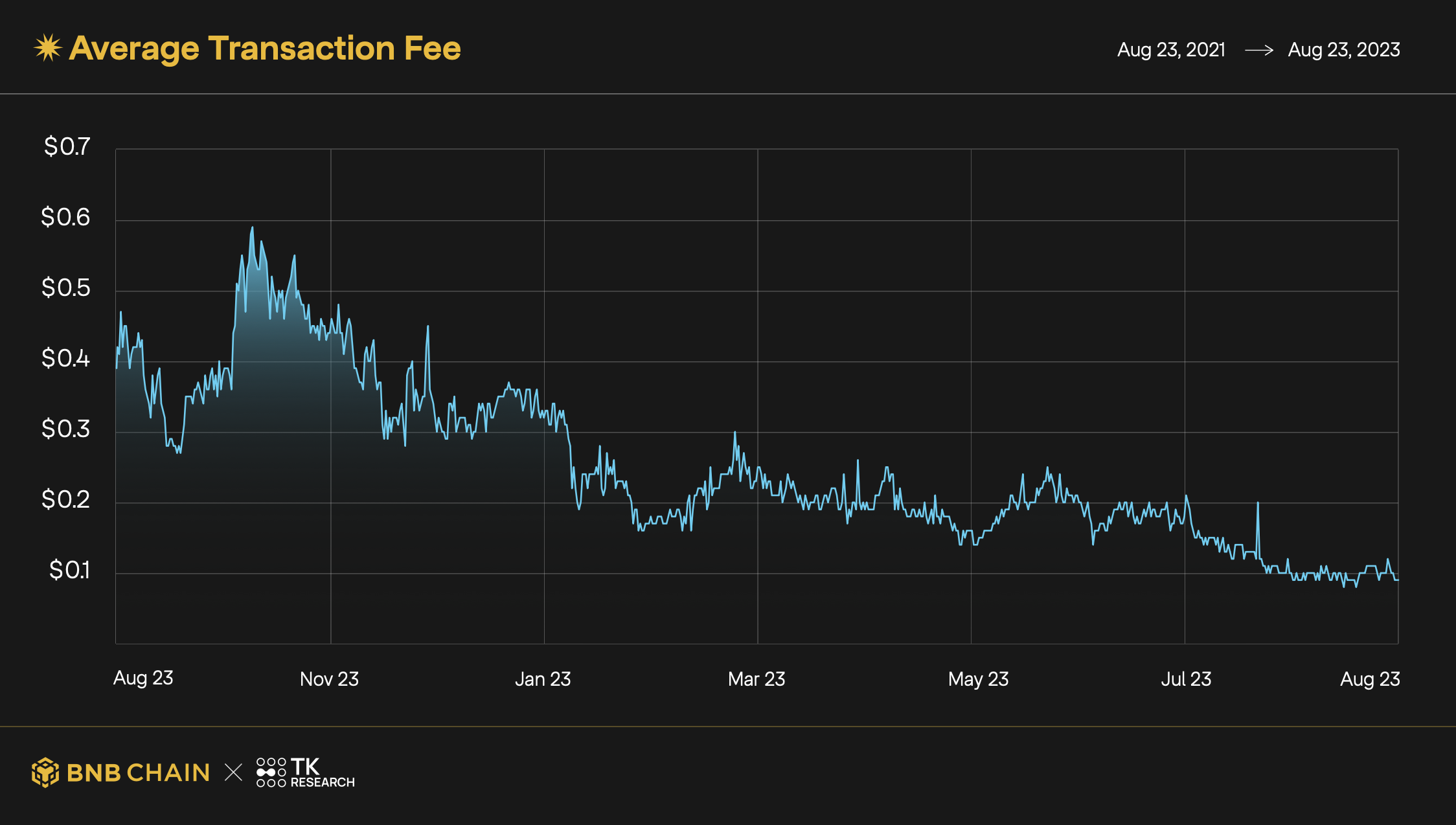Click the chart's highest peak near $0.6
Viewport: 1456px width, 825px height.
pyautogui.click(x=252, y=228)
